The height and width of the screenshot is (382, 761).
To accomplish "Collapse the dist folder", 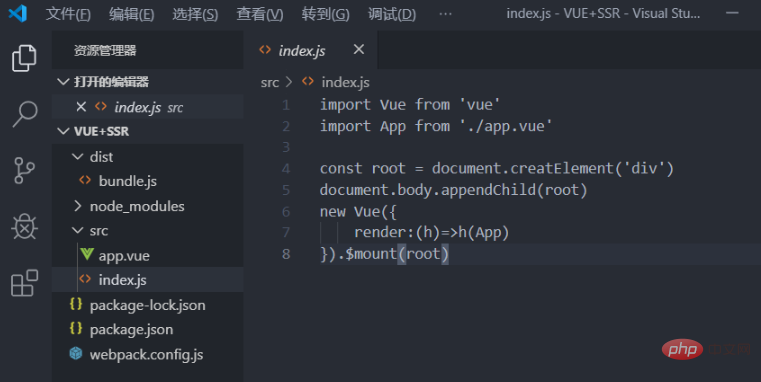I will tap(77, 156).
